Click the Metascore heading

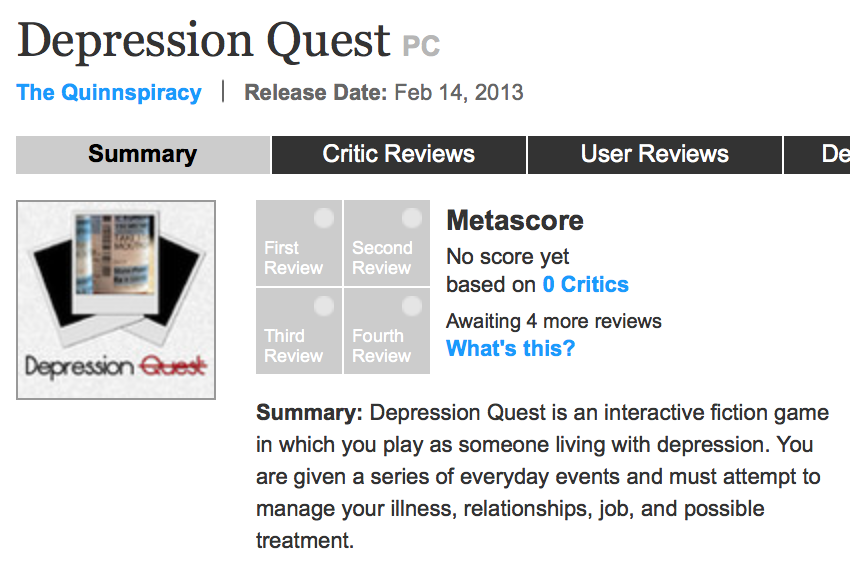pyautogui.click(x=515, y=221)
